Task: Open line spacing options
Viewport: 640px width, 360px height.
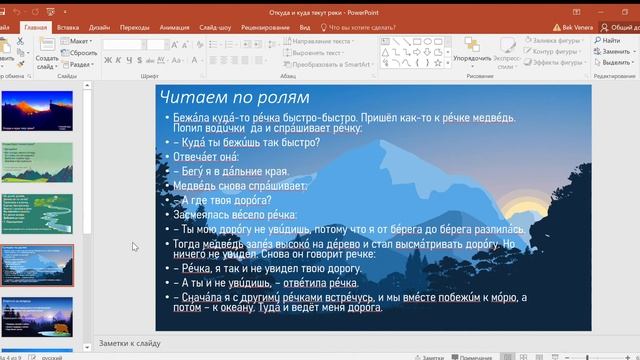Action: [272, 44]
